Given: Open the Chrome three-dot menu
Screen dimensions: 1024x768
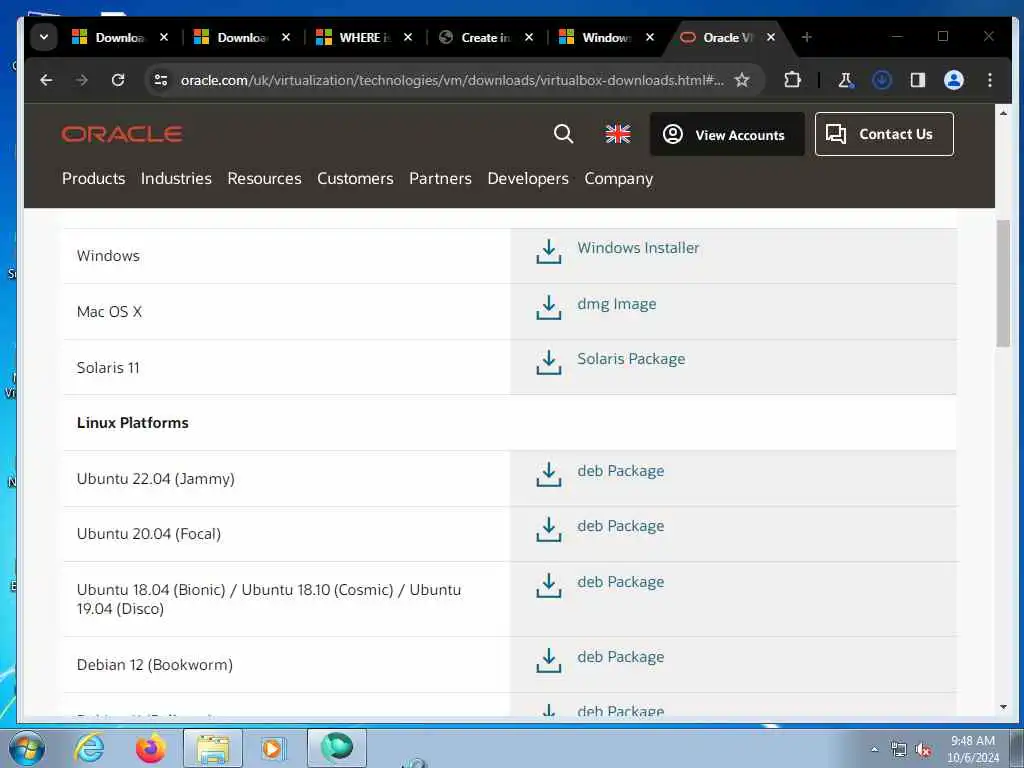Looking at the screenshot, I should point(990,80).
